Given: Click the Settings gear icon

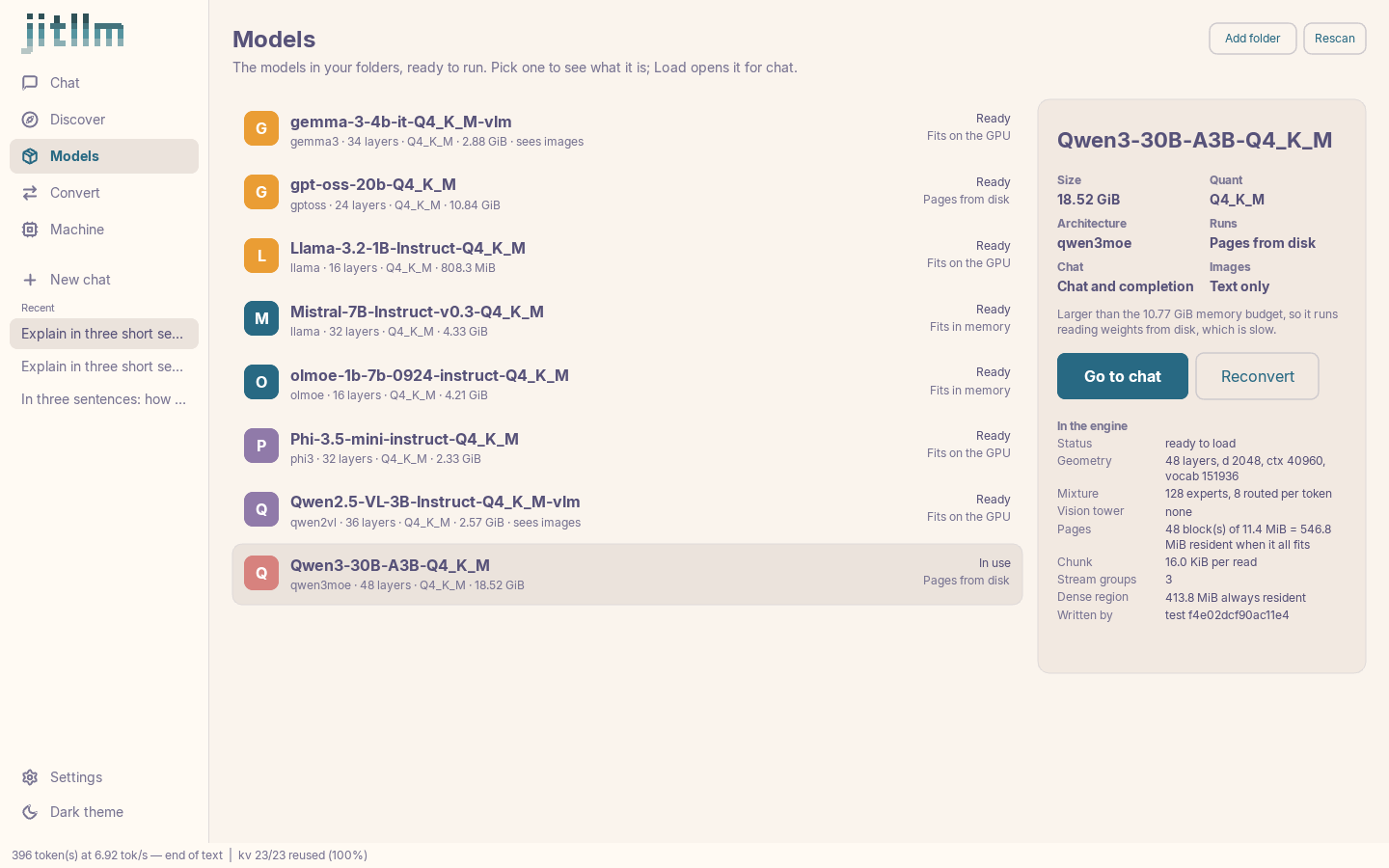Looking at the screenshot, I should [30, 777].
